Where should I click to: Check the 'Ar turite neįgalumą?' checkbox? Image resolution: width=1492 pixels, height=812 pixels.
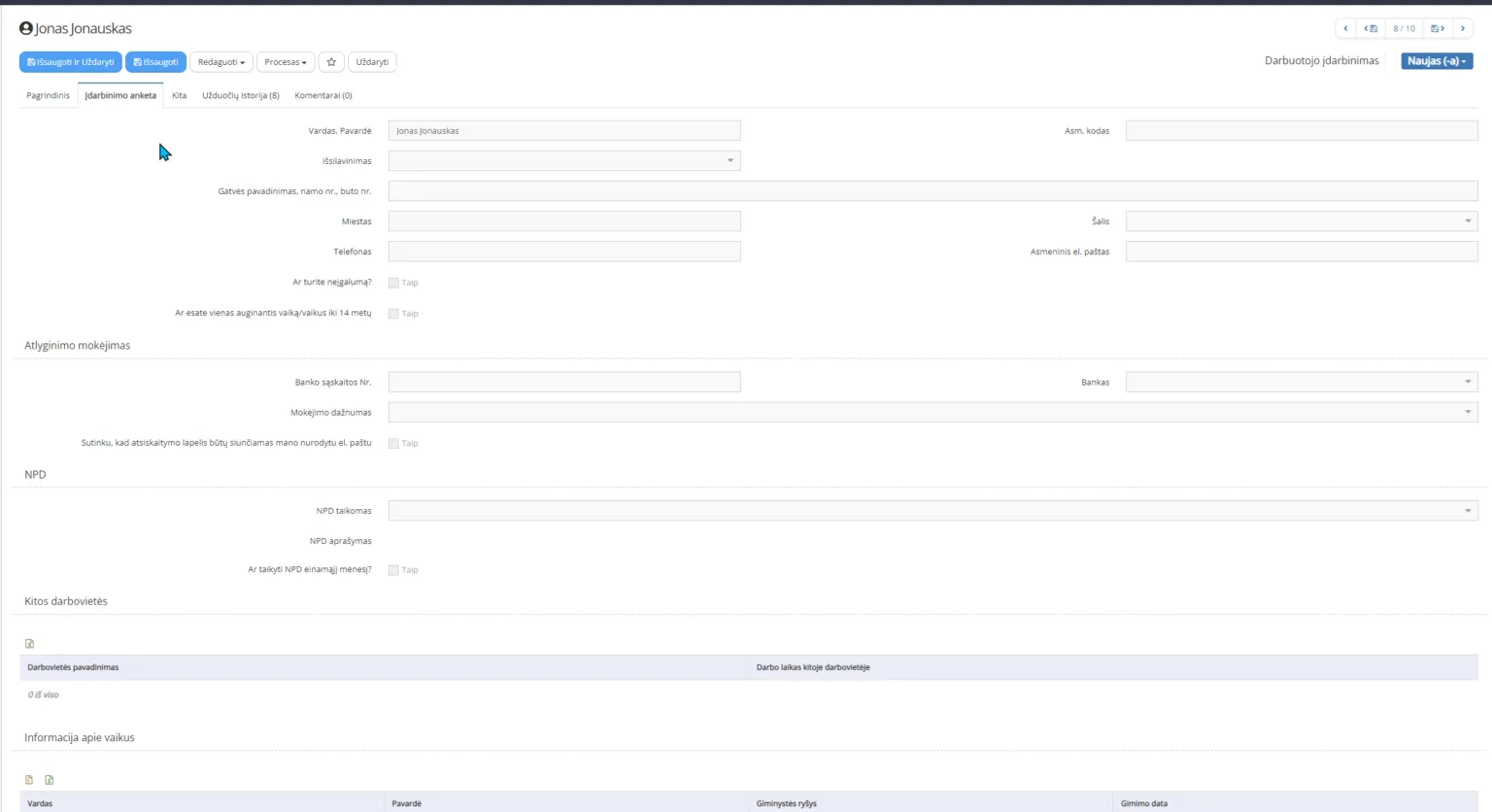coord(393,283)
